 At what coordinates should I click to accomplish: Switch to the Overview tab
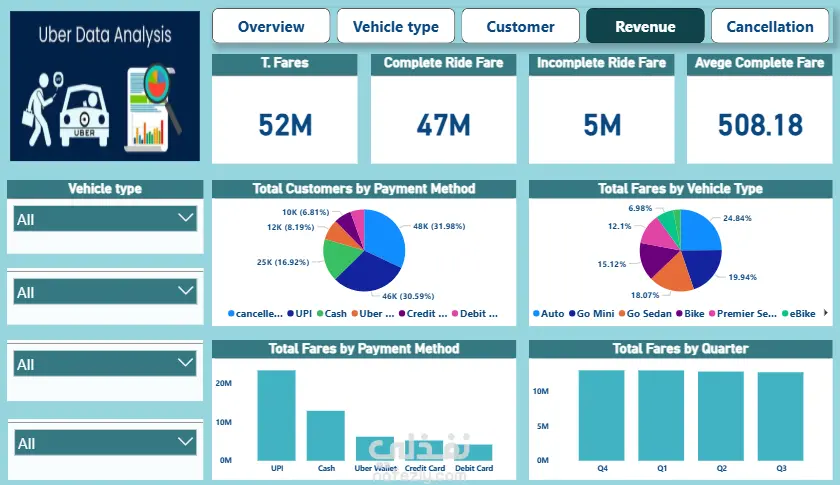click(271, 26)
